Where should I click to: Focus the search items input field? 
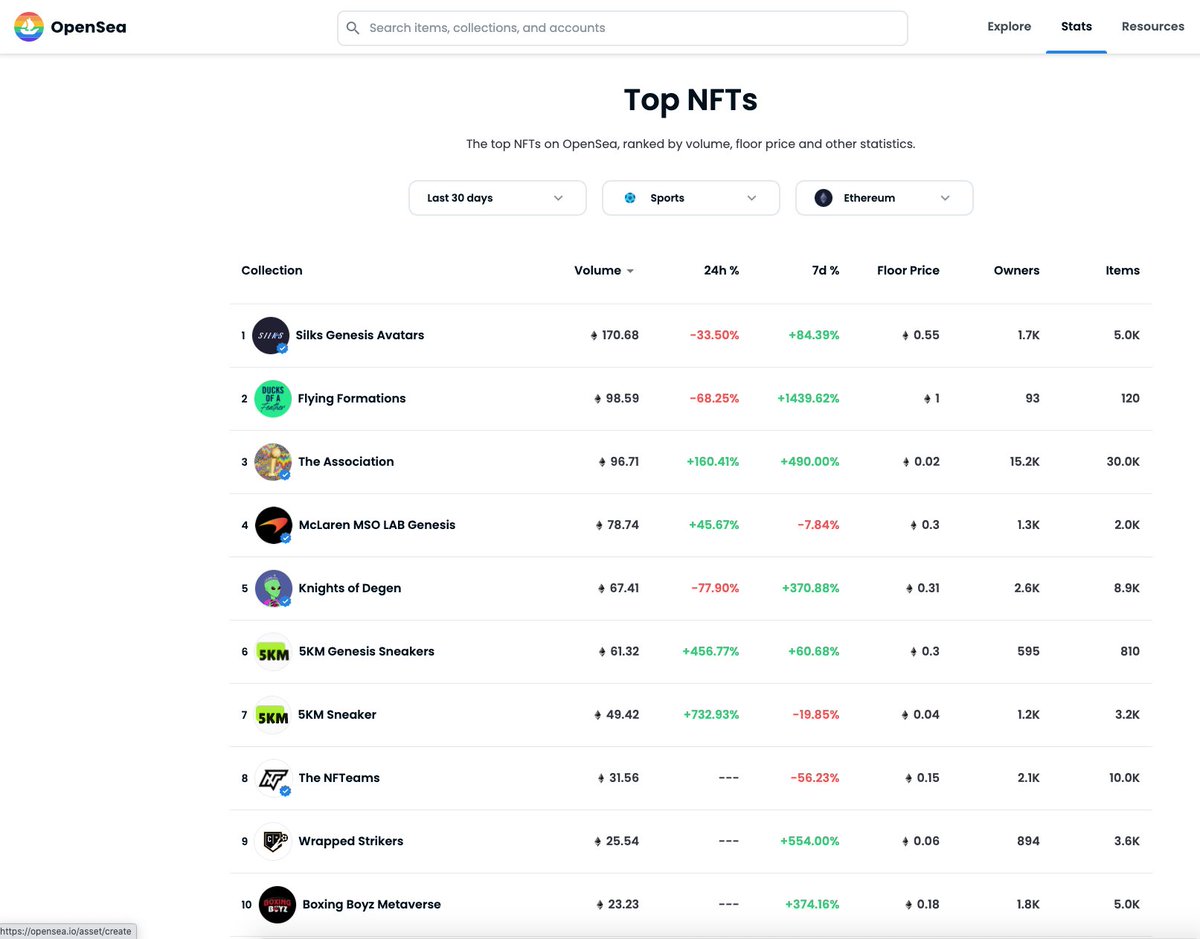coord(622,28)
